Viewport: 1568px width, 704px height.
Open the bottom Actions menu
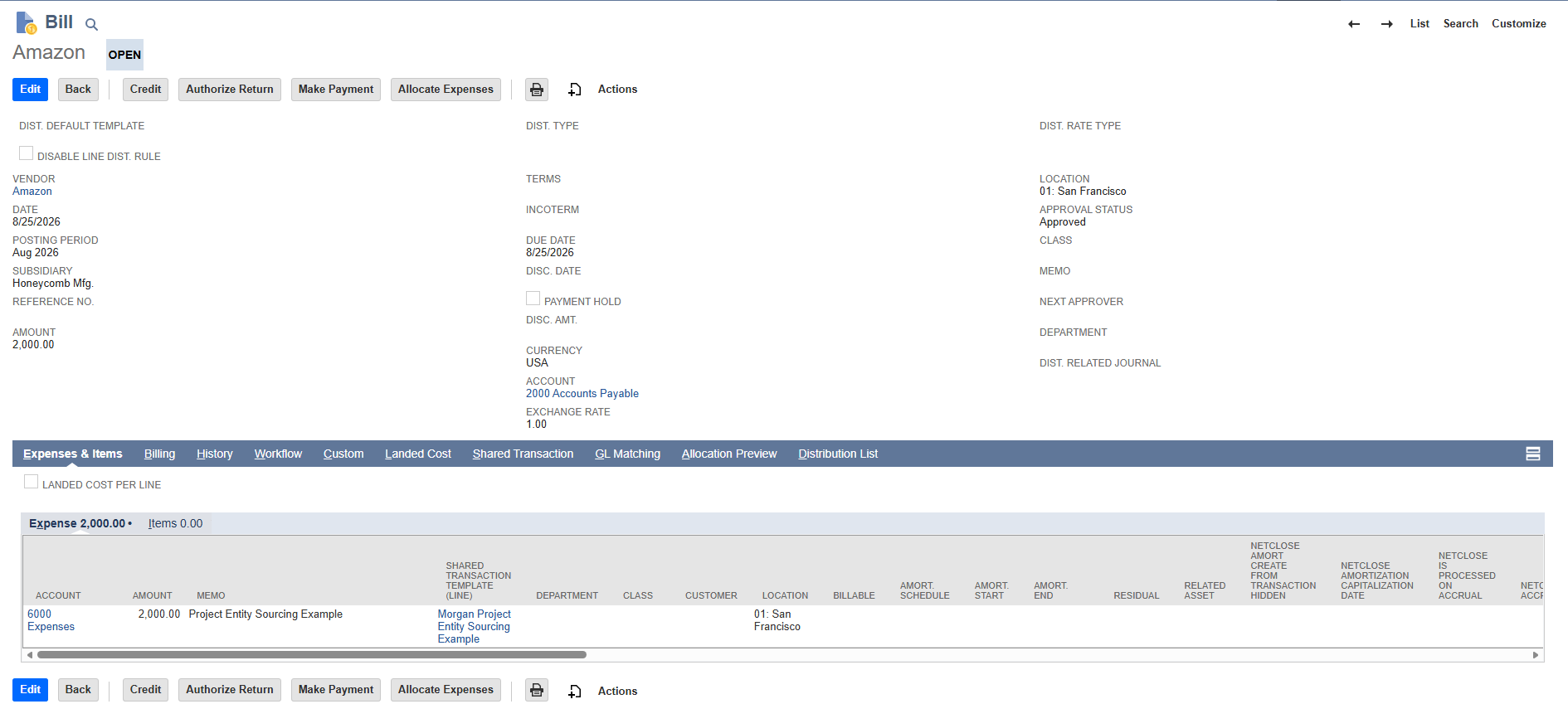click(617, 691)
